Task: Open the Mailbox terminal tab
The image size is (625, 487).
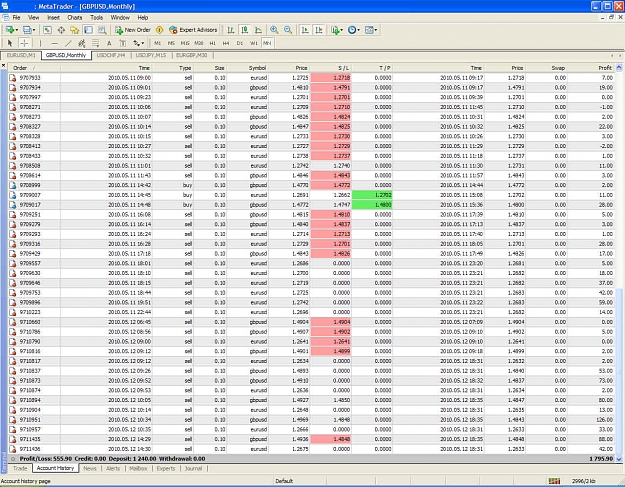Action: pos(138,468)
